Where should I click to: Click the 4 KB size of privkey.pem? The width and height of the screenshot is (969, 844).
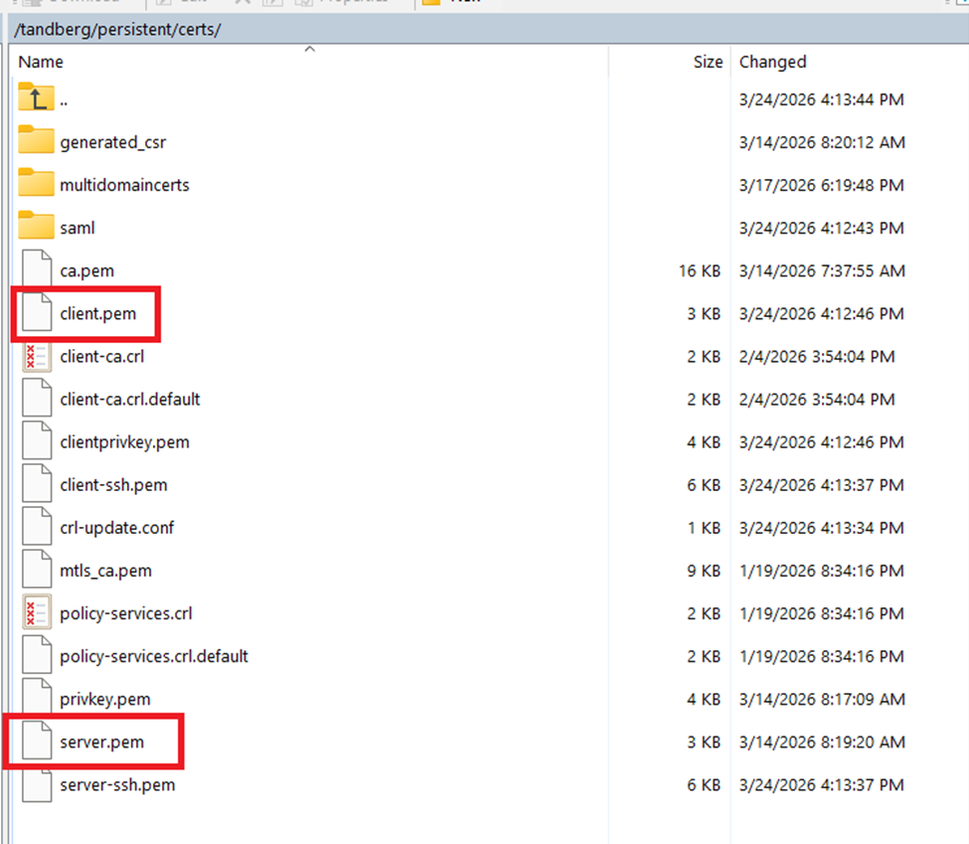[704, 699]
